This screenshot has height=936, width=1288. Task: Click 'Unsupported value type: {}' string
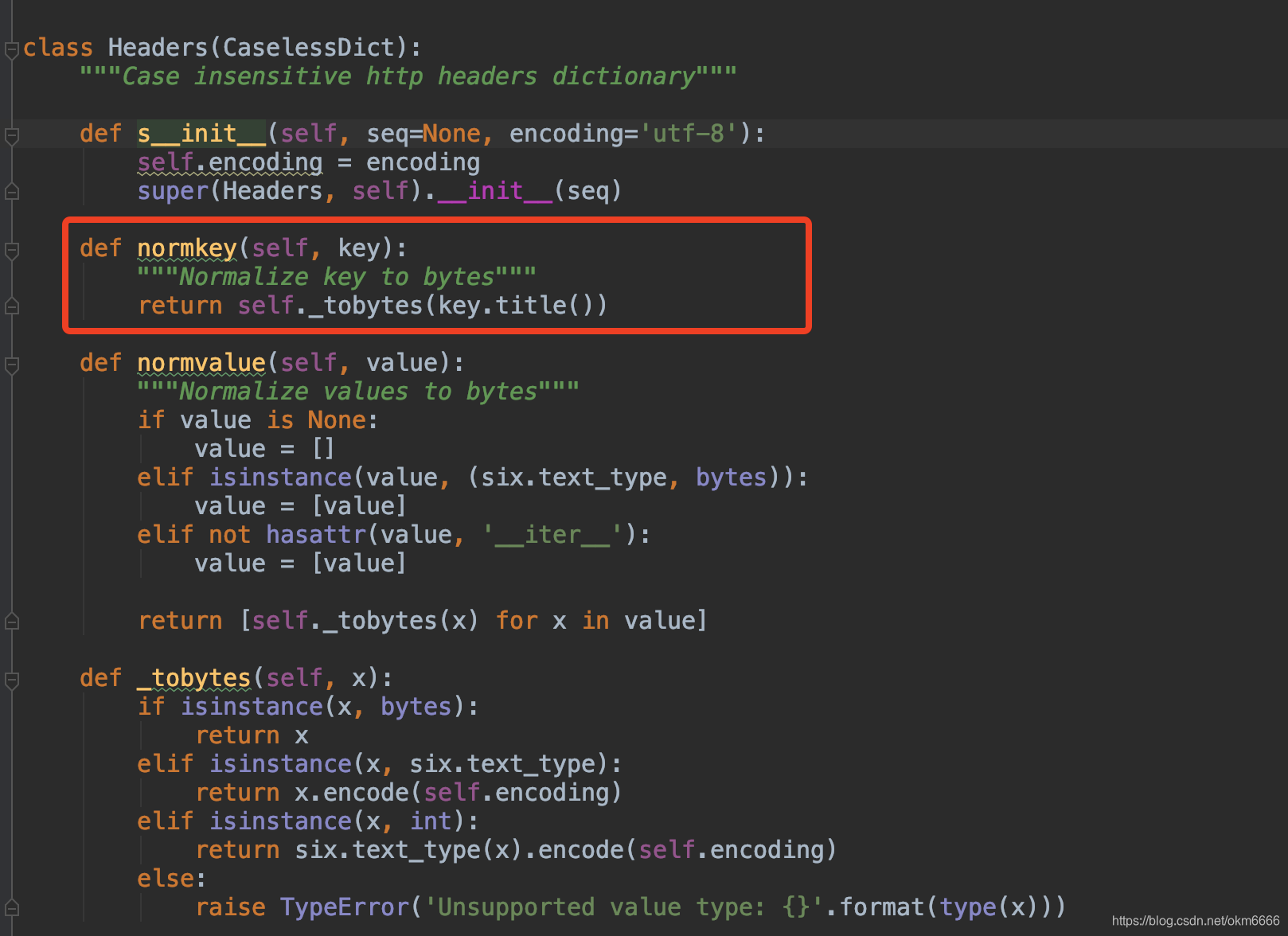[624, 907]
